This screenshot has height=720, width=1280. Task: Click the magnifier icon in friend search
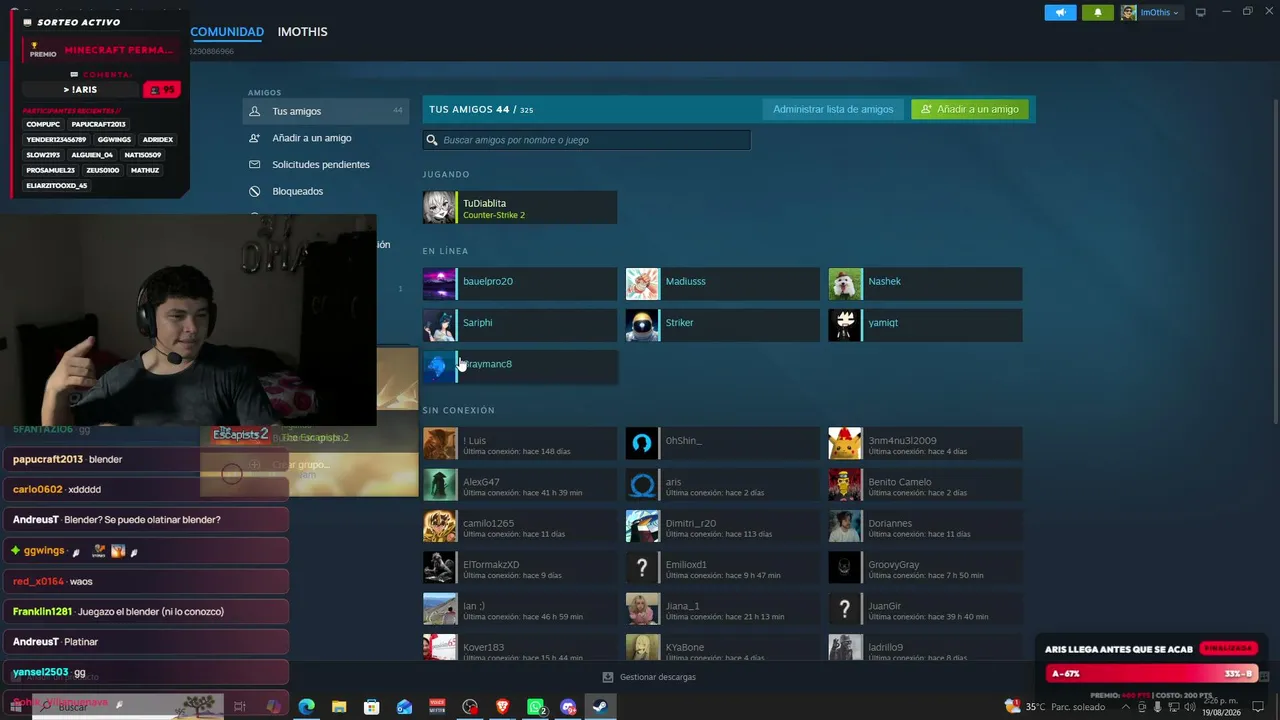432,141
